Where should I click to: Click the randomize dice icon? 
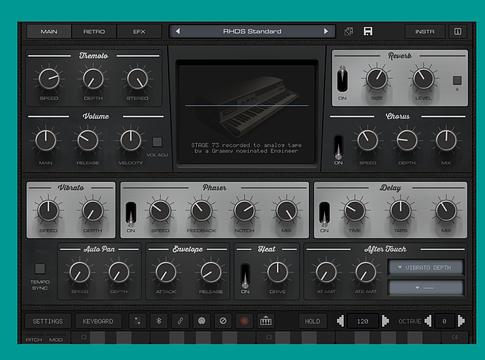348,32
